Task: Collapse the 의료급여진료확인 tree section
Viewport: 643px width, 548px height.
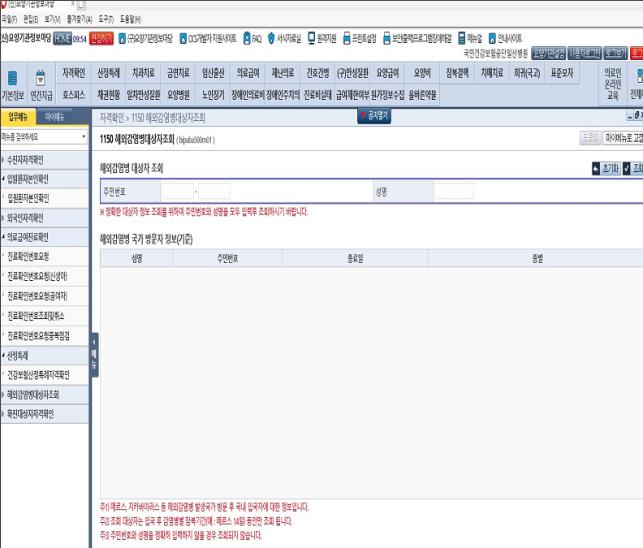Action: (3, 236)
